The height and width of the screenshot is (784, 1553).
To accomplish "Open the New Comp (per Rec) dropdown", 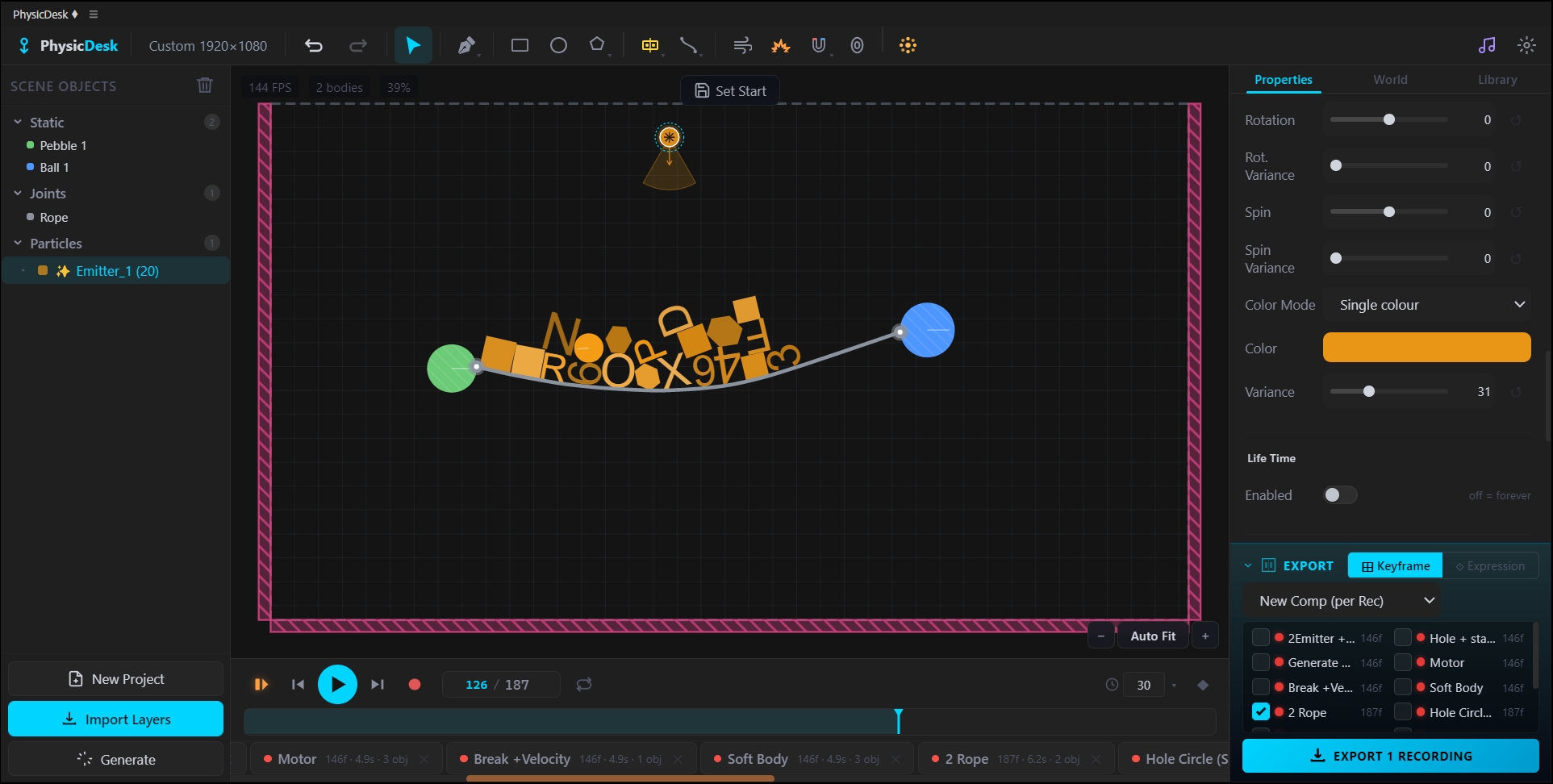I will (x=1344, y=601).
